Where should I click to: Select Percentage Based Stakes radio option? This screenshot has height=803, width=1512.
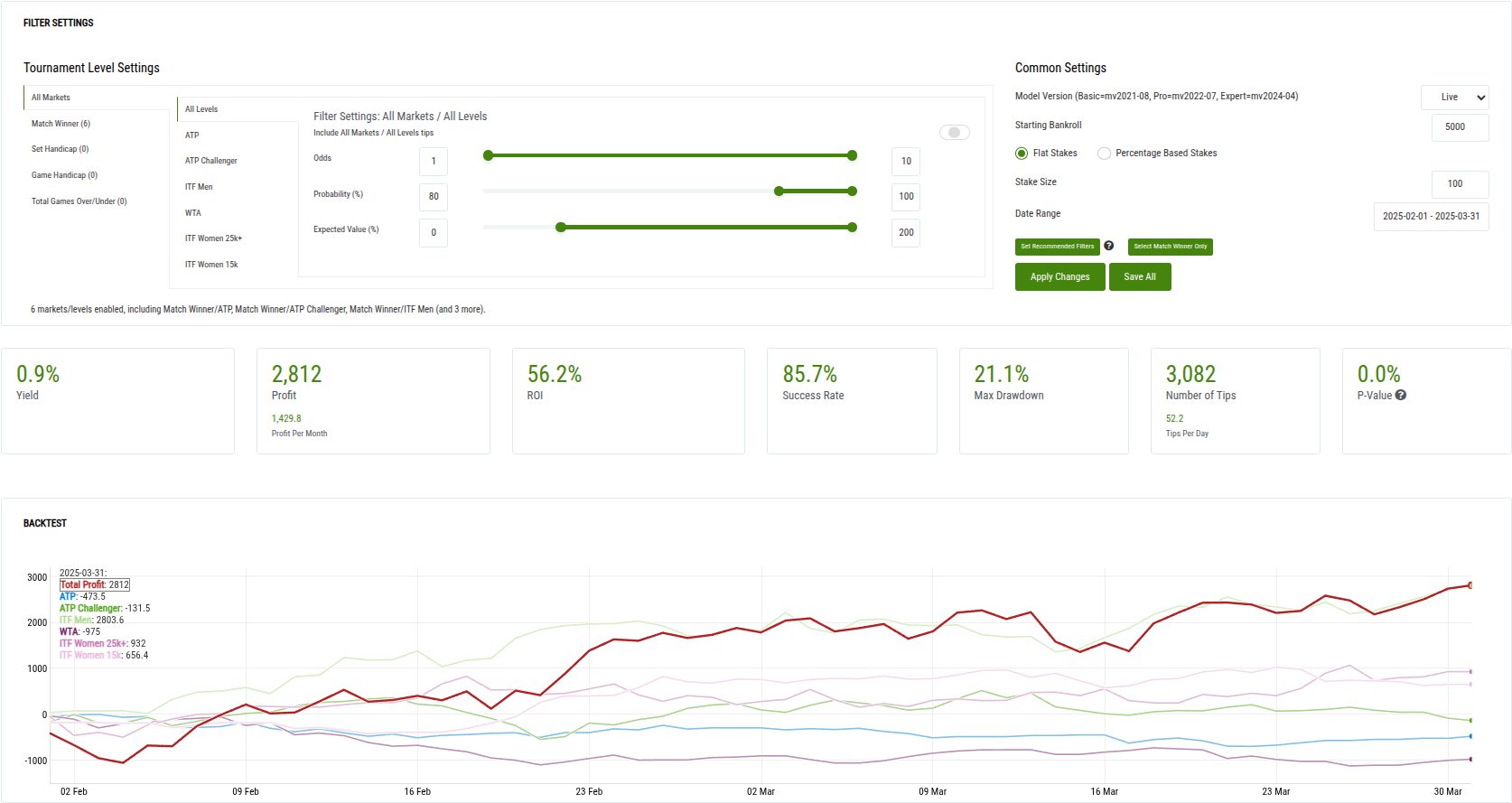pyautogui.click(x=1104, y=154)
